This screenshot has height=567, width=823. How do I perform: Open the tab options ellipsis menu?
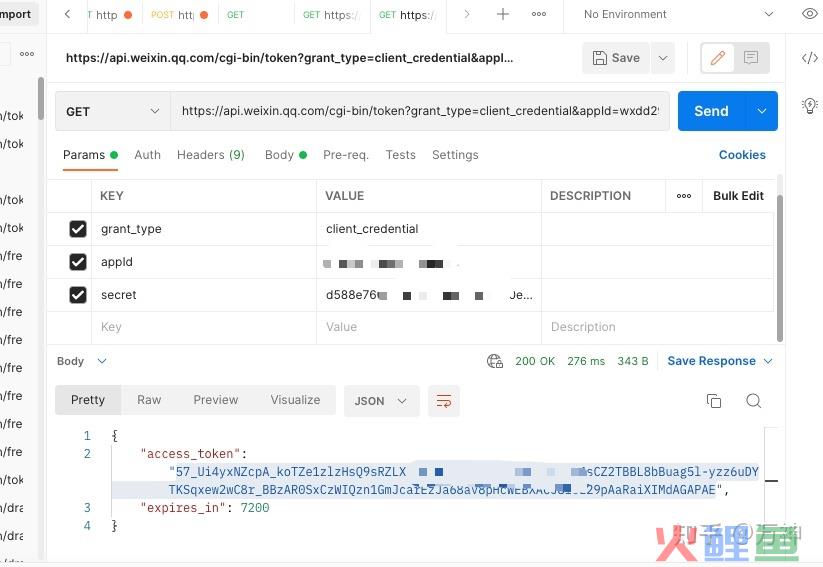click(x=539, y=14)
